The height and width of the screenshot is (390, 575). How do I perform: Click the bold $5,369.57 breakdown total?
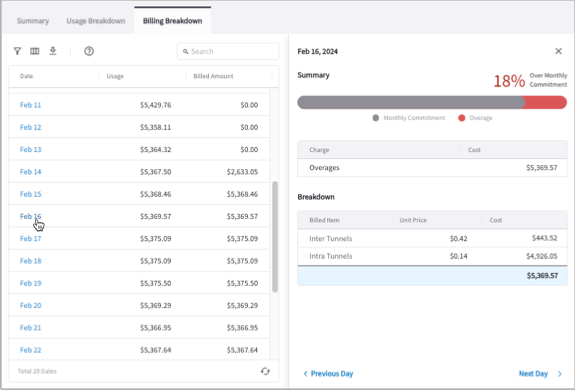[x=542, y=276]
